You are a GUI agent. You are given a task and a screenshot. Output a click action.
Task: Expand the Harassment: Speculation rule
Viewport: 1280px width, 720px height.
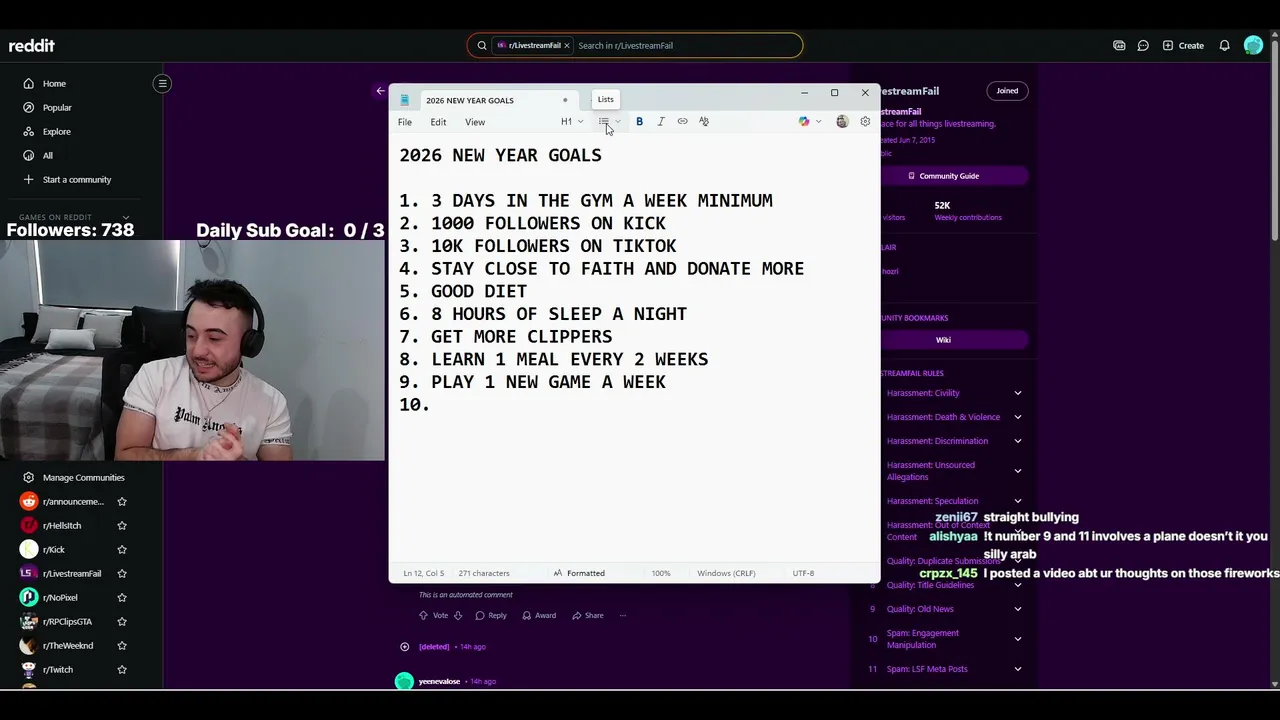point(1018,501)
